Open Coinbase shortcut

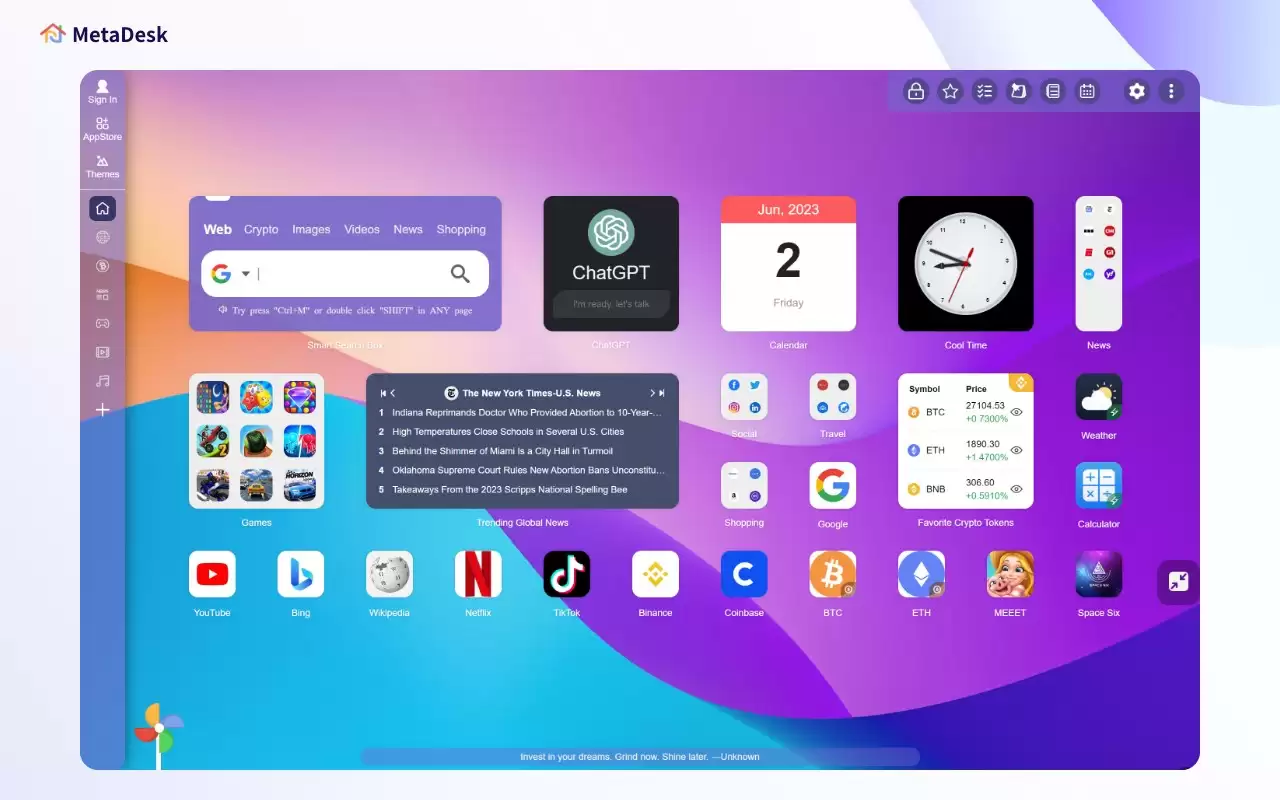tap(744, 574)
